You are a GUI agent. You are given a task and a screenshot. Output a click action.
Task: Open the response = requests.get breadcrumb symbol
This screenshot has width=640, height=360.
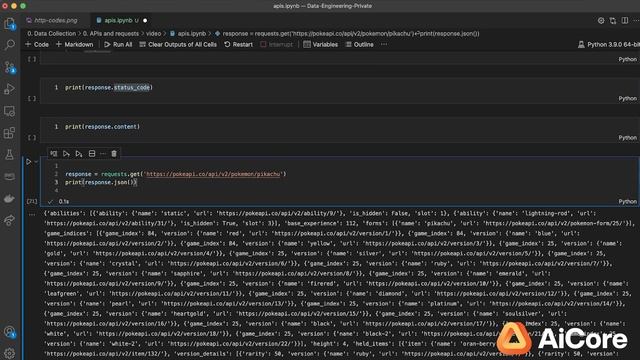click(347, 34)
